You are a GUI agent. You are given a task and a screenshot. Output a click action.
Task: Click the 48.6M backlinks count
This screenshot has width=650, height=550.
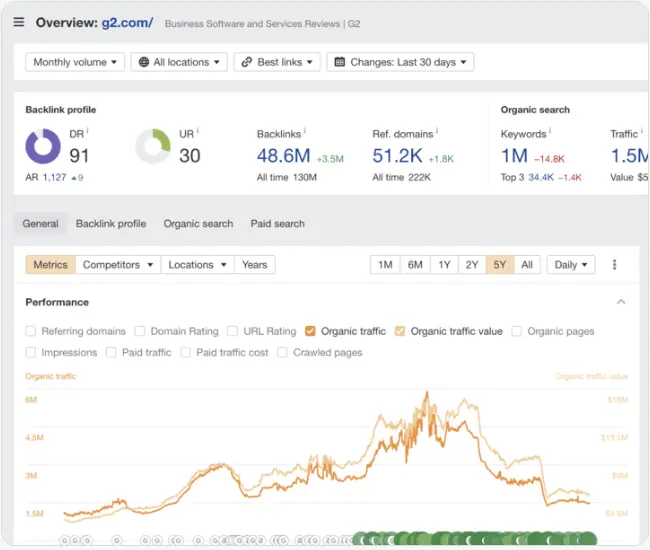(284, 155)
